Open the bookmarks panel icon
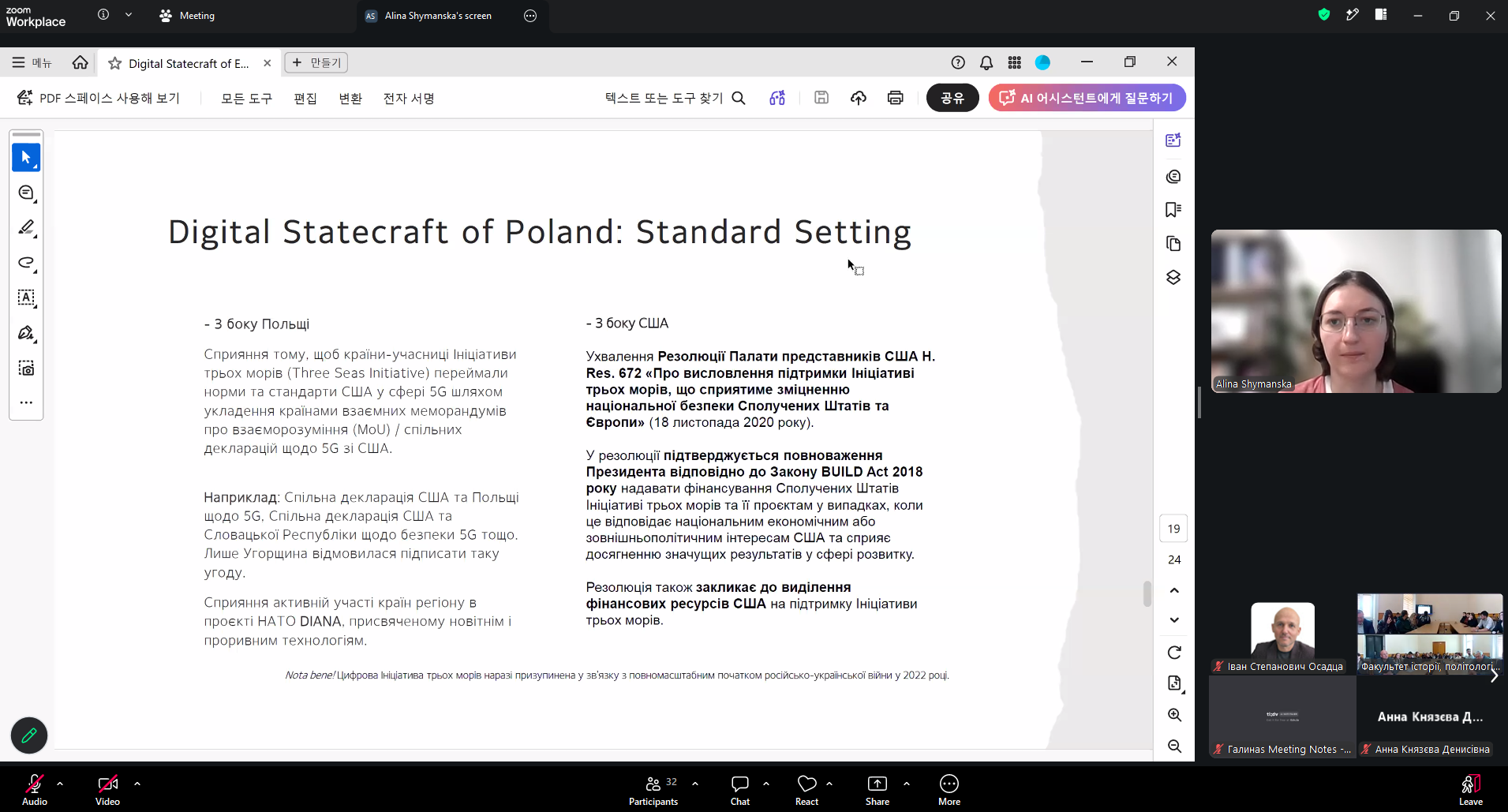Image resolution: width=1508 pixels, height=812 pixels. pyautogui.click(x=1173, y=209)
